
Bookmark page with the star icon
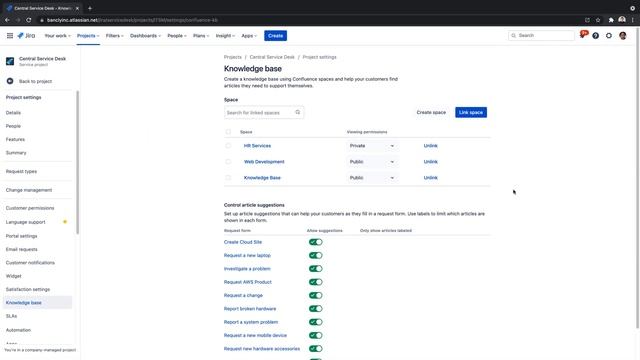pos(598,20)
